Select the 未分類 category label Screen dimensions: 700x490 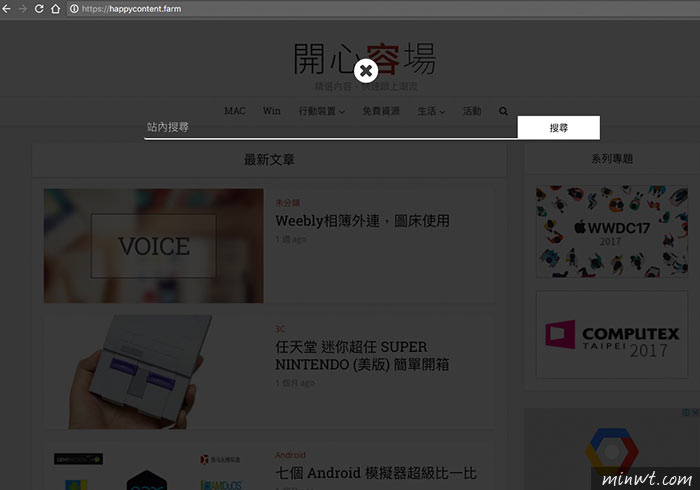(288, 203)
